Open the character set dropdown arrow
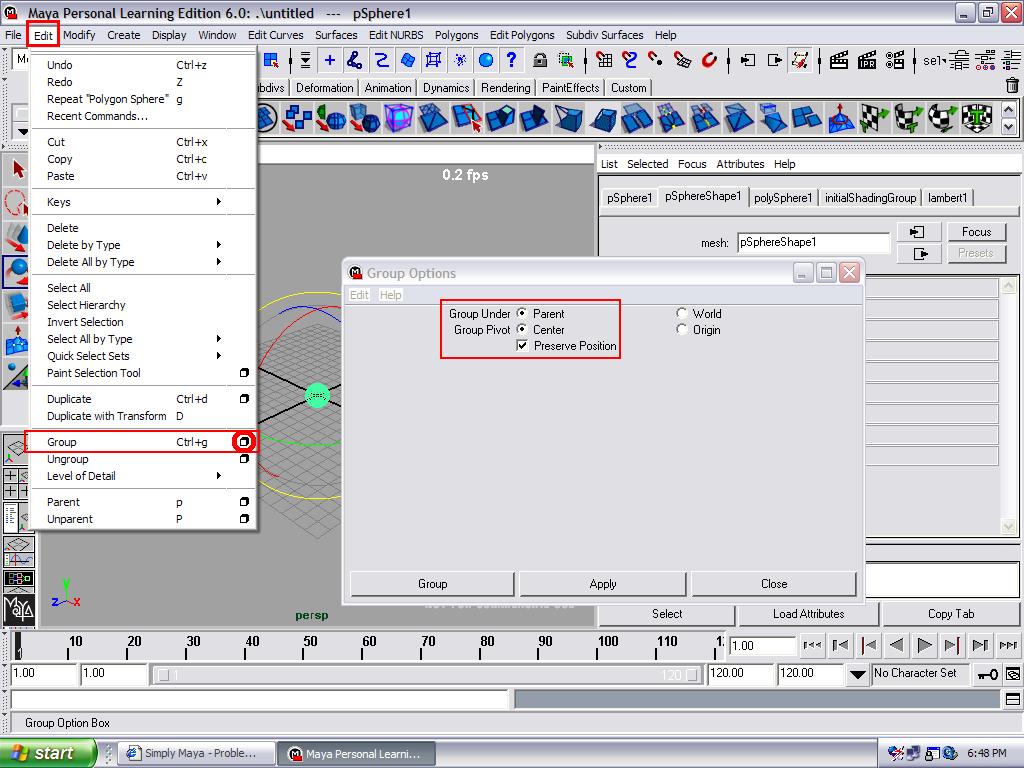The image size is (1024, 768). pos(857,674)
